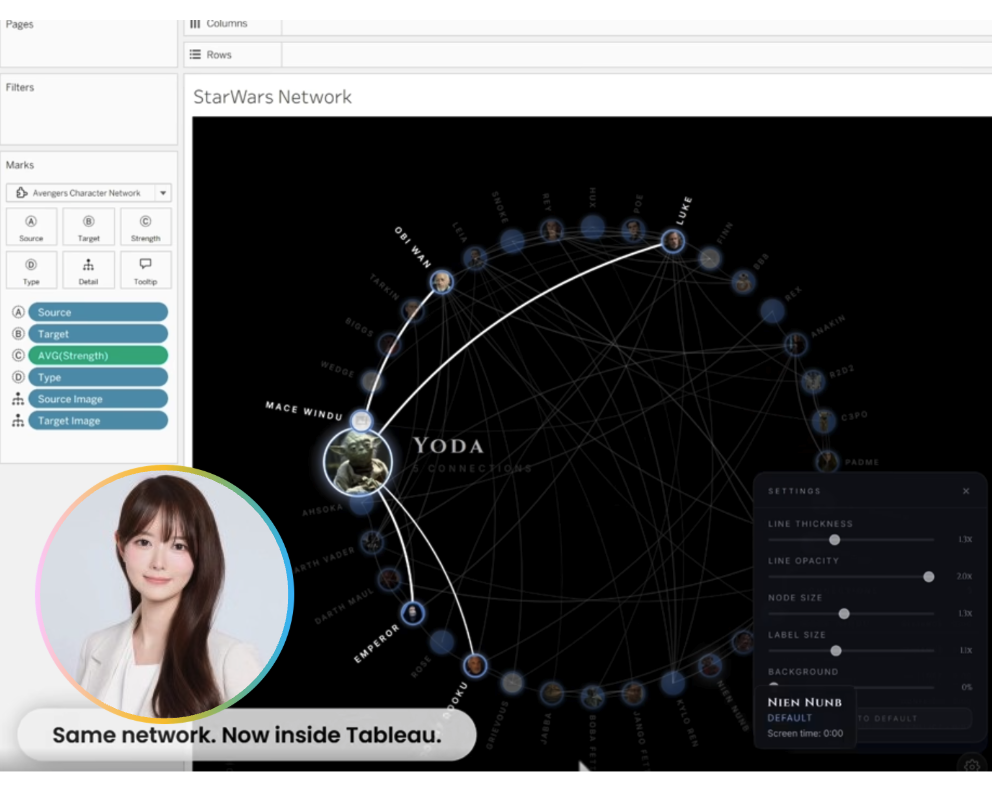Screen dimensions: 992x792
Task: Click the Strength encoding card
Action: [x=146, y=227]
